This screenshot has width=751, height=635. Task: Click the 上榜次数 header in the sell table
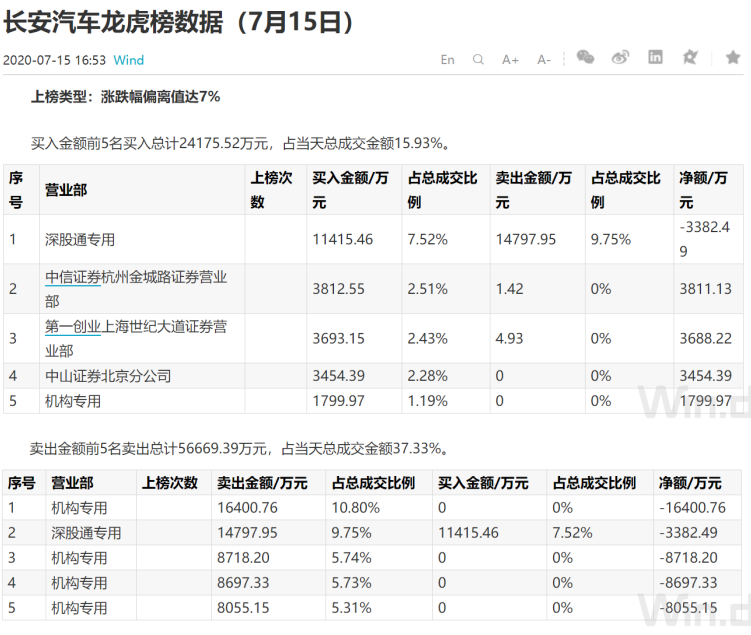pyautogui.click(x=171, y=483)
